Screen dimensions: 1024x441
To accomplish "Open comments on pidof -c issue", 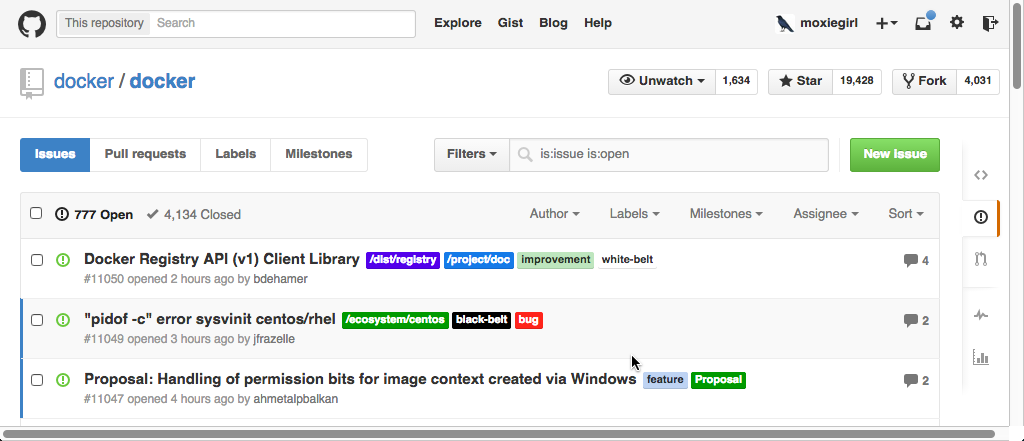I will (916, 320).
